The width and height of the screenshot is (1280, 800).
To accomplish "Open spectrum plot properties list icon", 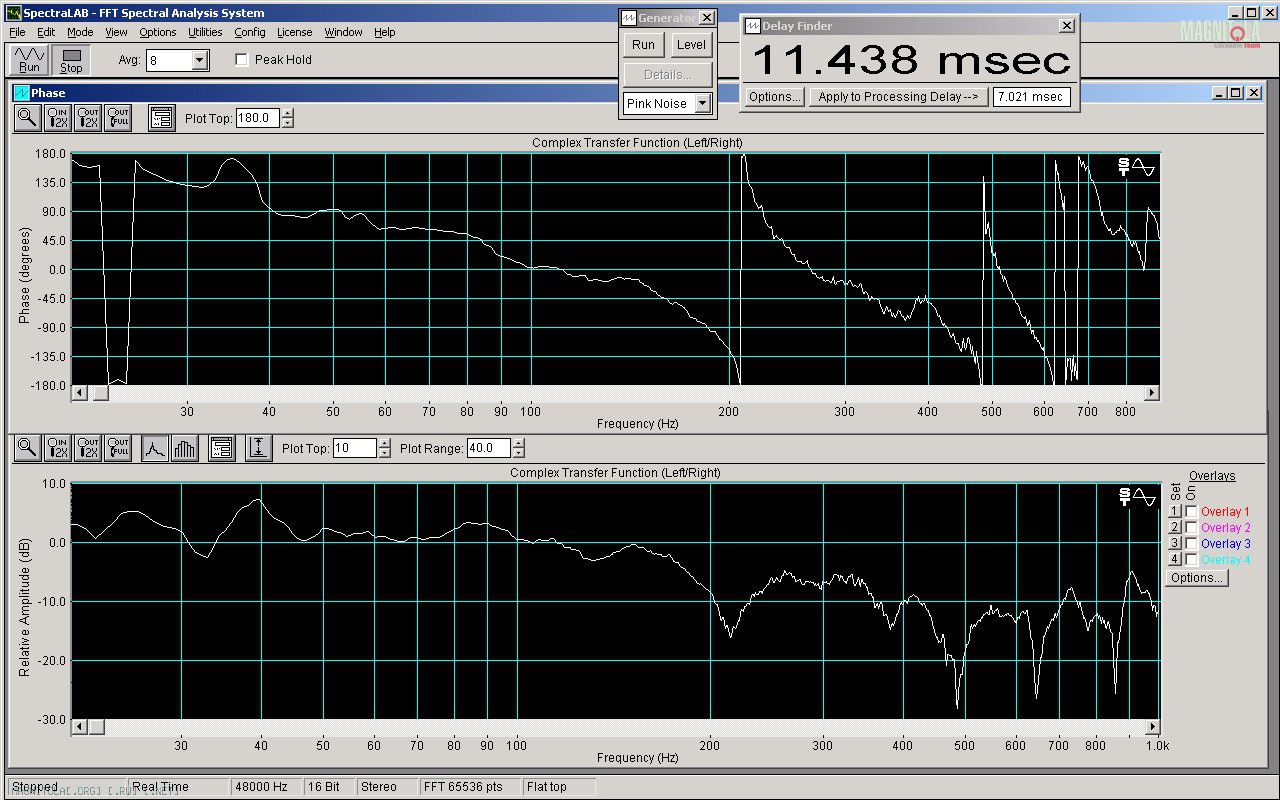I will [222, 448].
